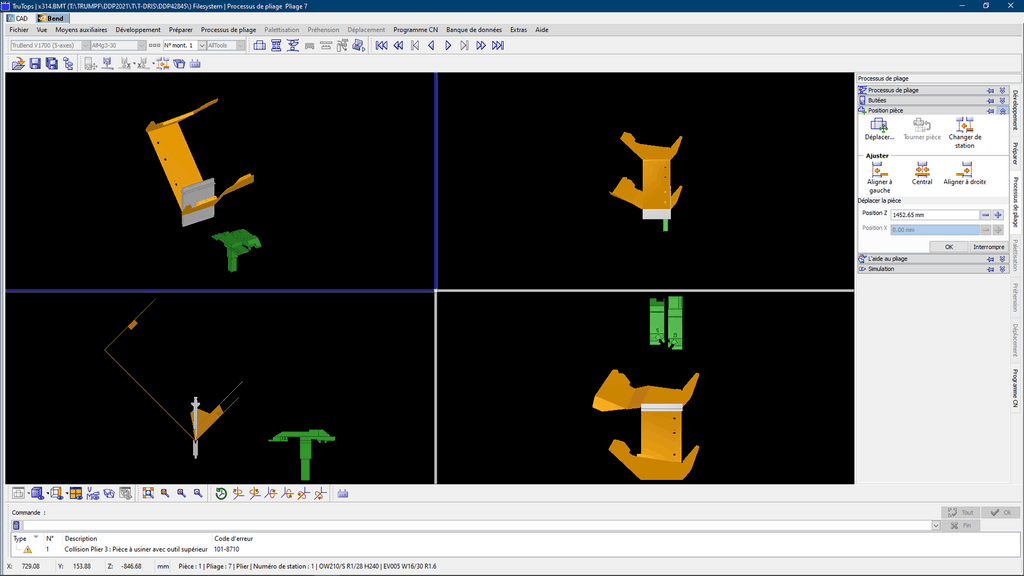Open the Moyens auxiliaires menu

pyautogui.click(x=81, y=29)
